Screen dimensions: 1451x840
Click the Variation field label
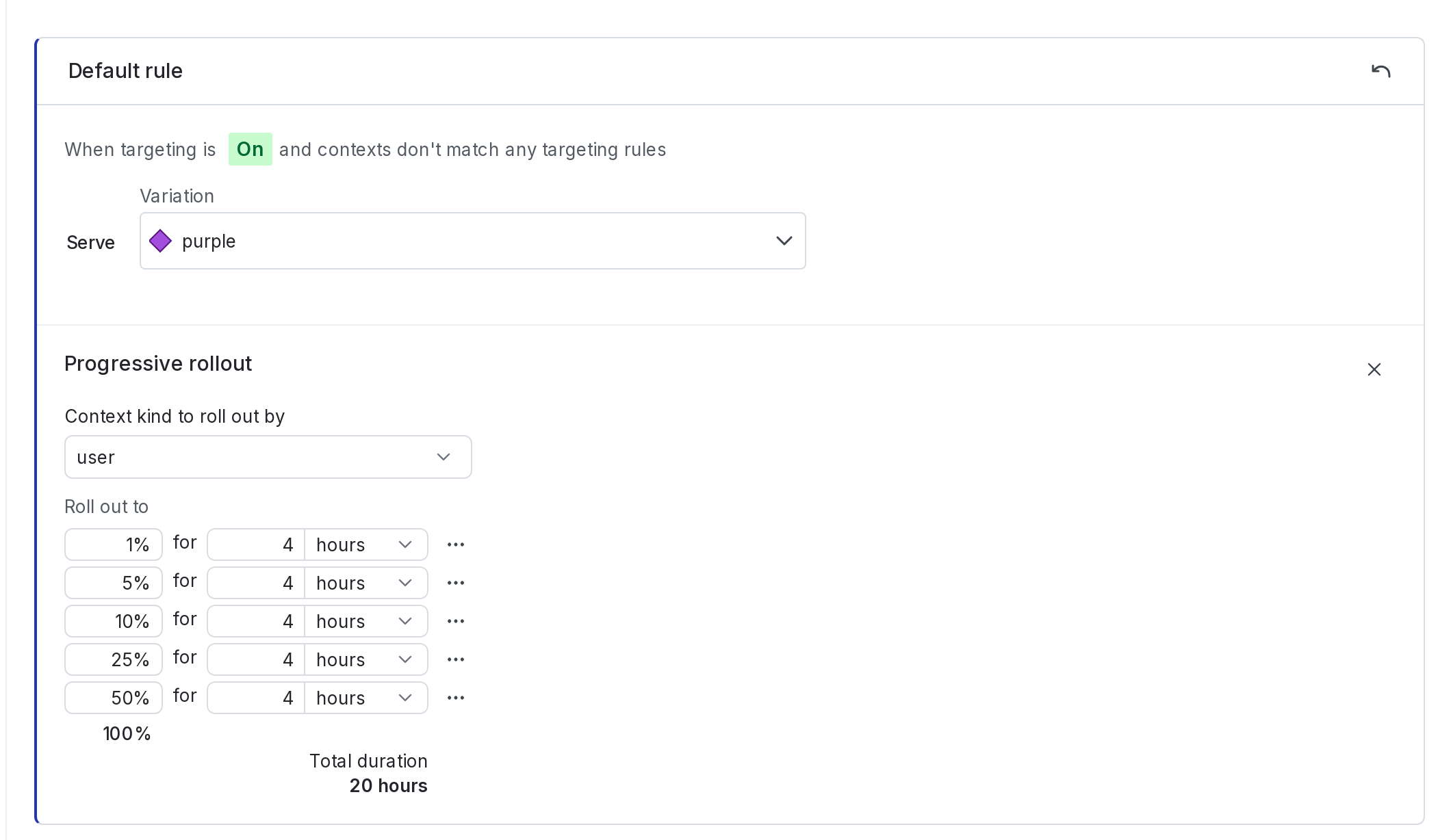(x=177, y=196)
